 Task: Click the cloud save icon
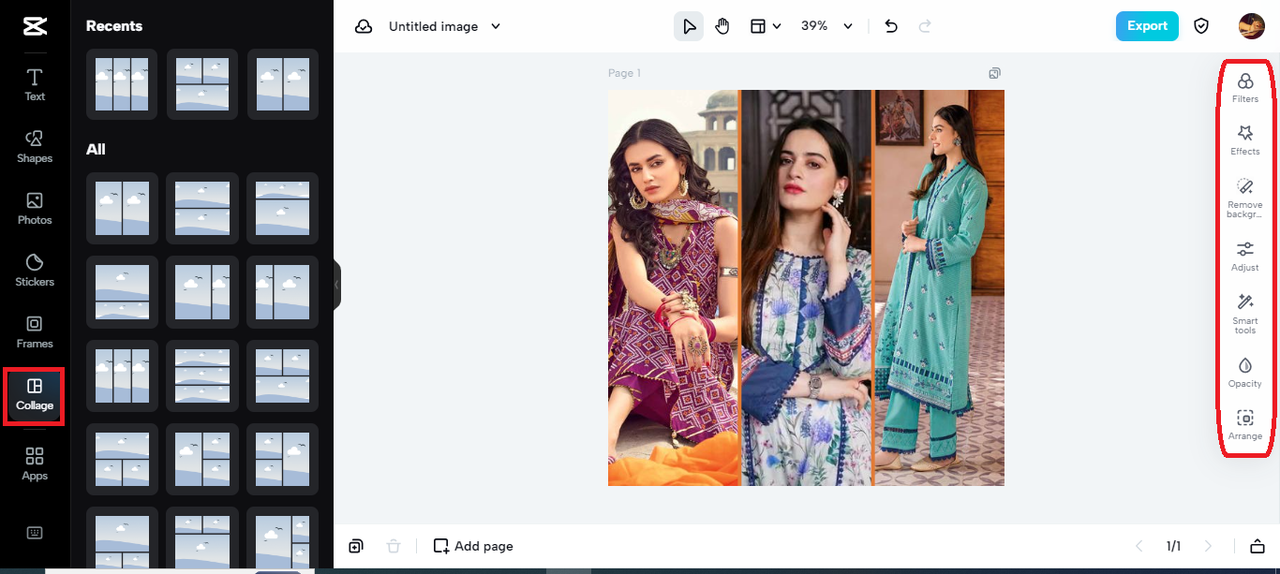(x=364, y=26)
